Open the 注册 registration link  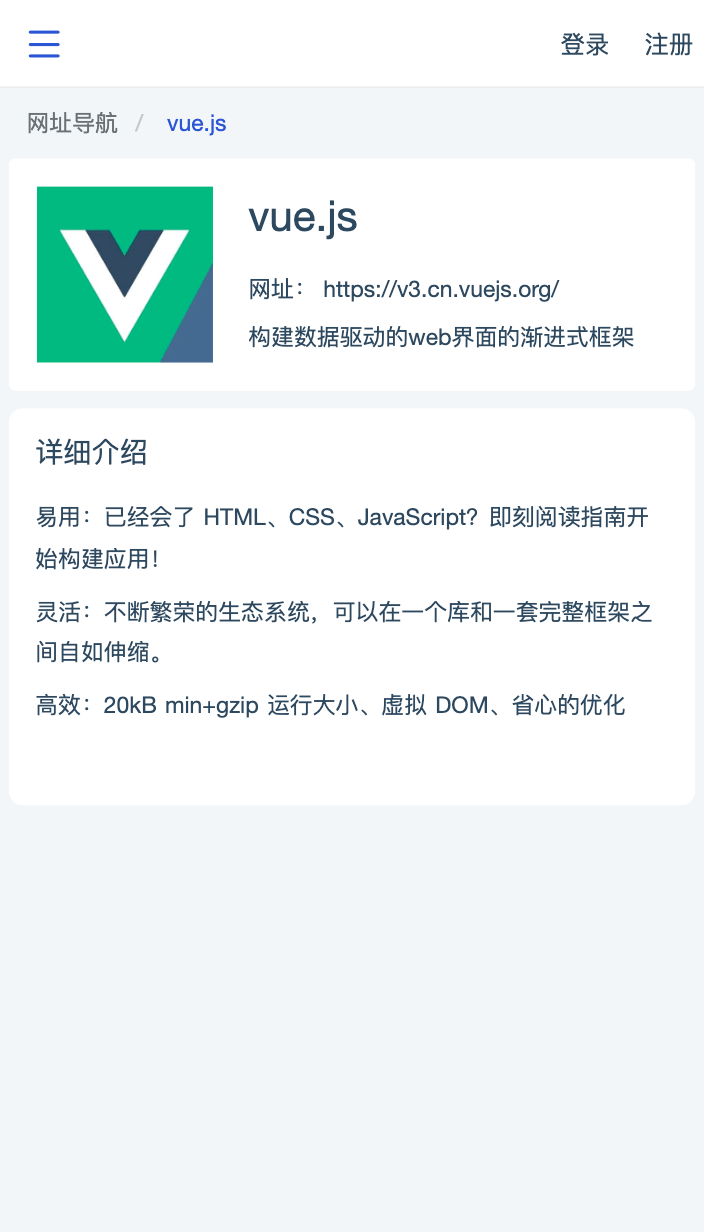tap(669, 45)
